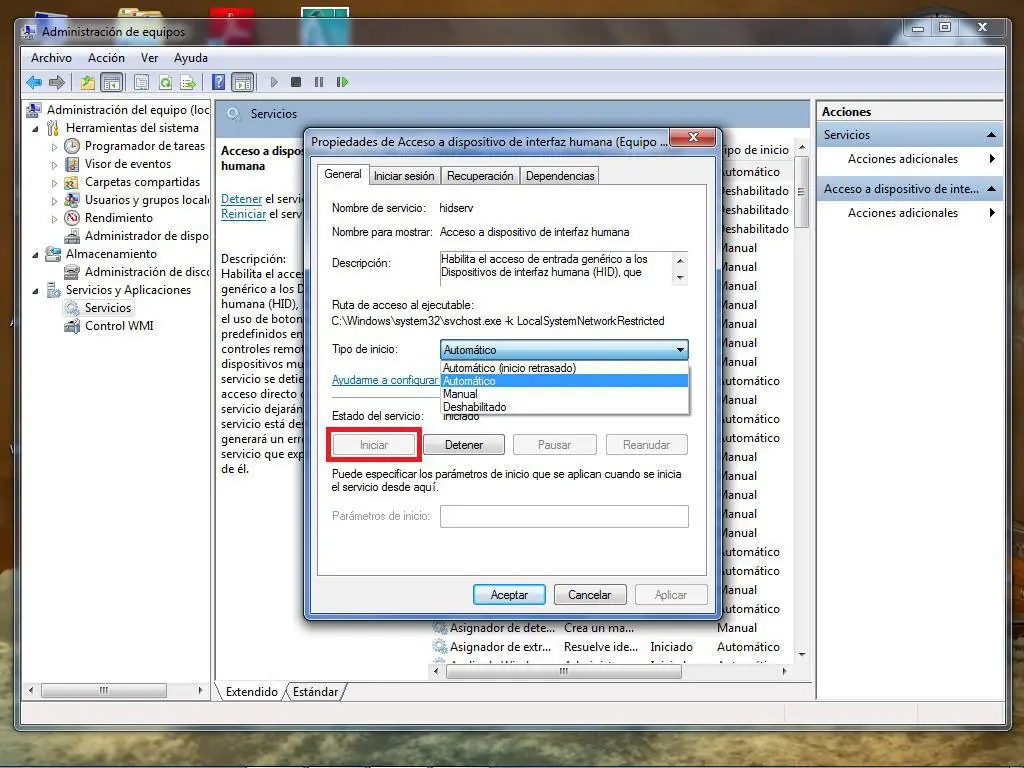The image size is (1024, 768).
Task: Collapse the Servicios y Aplicaciones node
Action: (x=35, y=291)
